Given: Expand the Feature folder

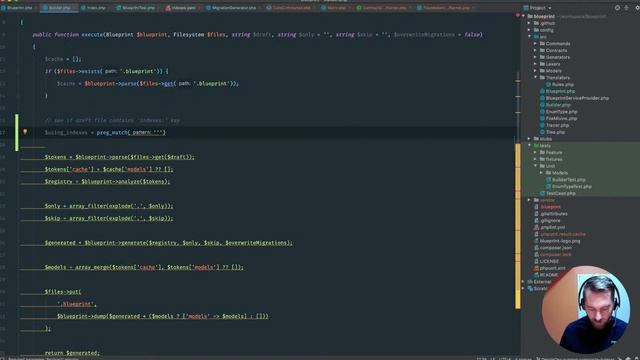Looking at the screenshot, I should point(536,152).
